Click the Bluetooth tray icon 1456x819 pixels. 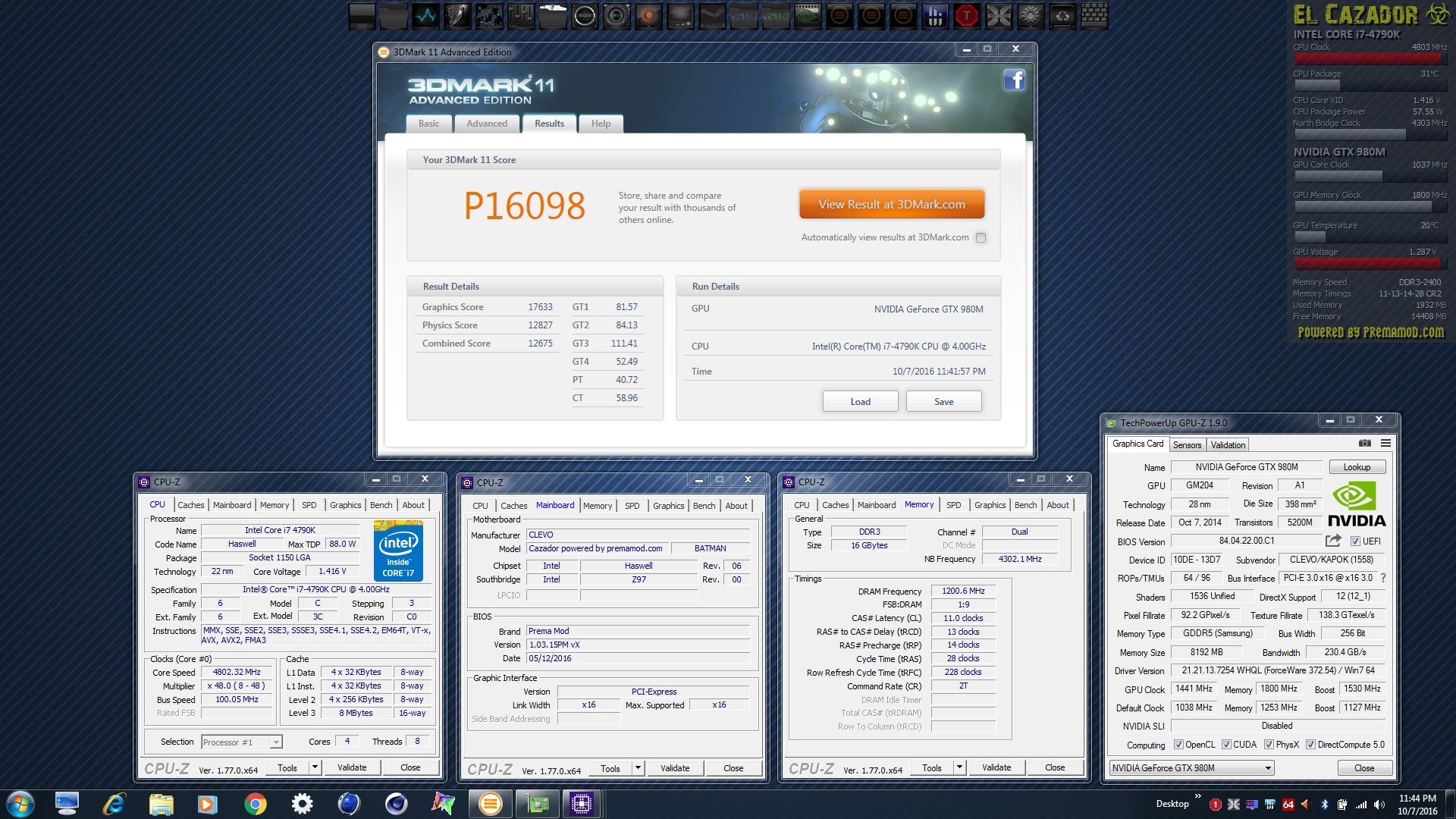click(x=1325, y=805)
